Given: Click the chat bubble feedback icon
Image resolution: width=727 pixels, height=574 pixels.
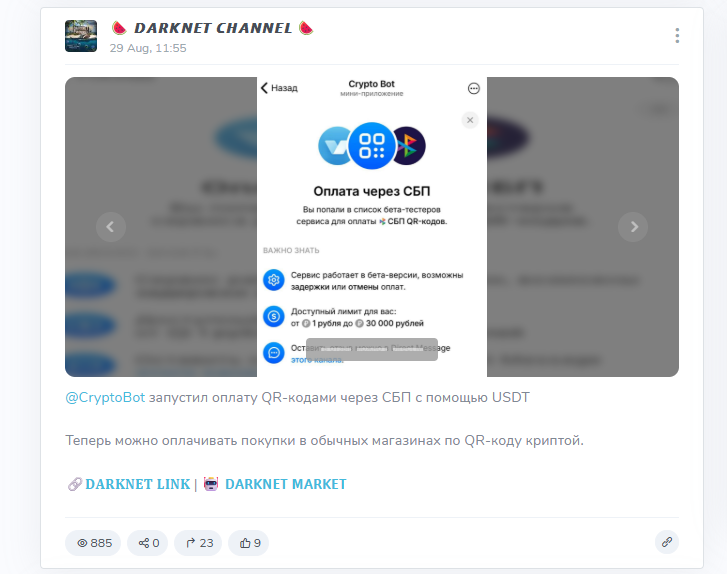Looking at the screenshot, I should (274, 353).
